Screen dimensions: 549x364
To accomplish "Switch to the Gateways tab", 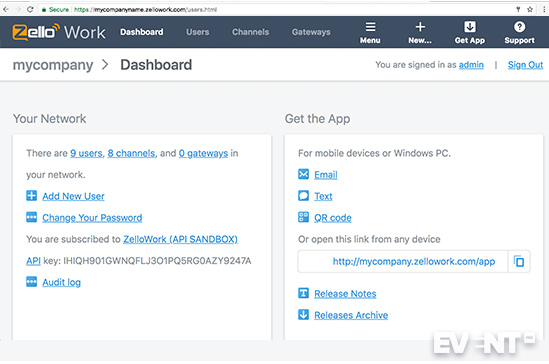I will coord(311,32).
